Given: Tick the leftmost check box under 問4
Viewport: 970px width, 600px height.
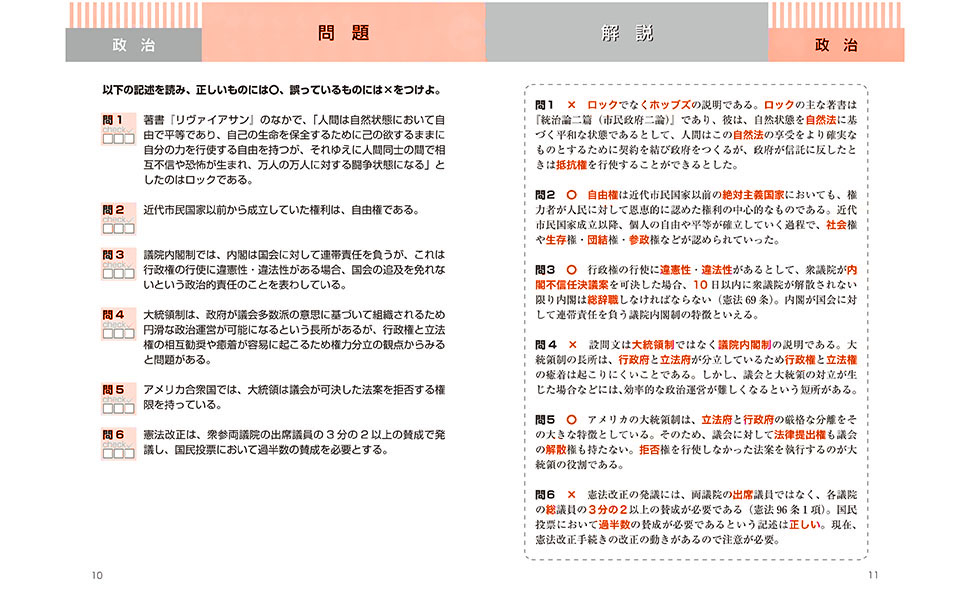Looking at the screenshot, I should pyautogui.click(x=108, y=333).
